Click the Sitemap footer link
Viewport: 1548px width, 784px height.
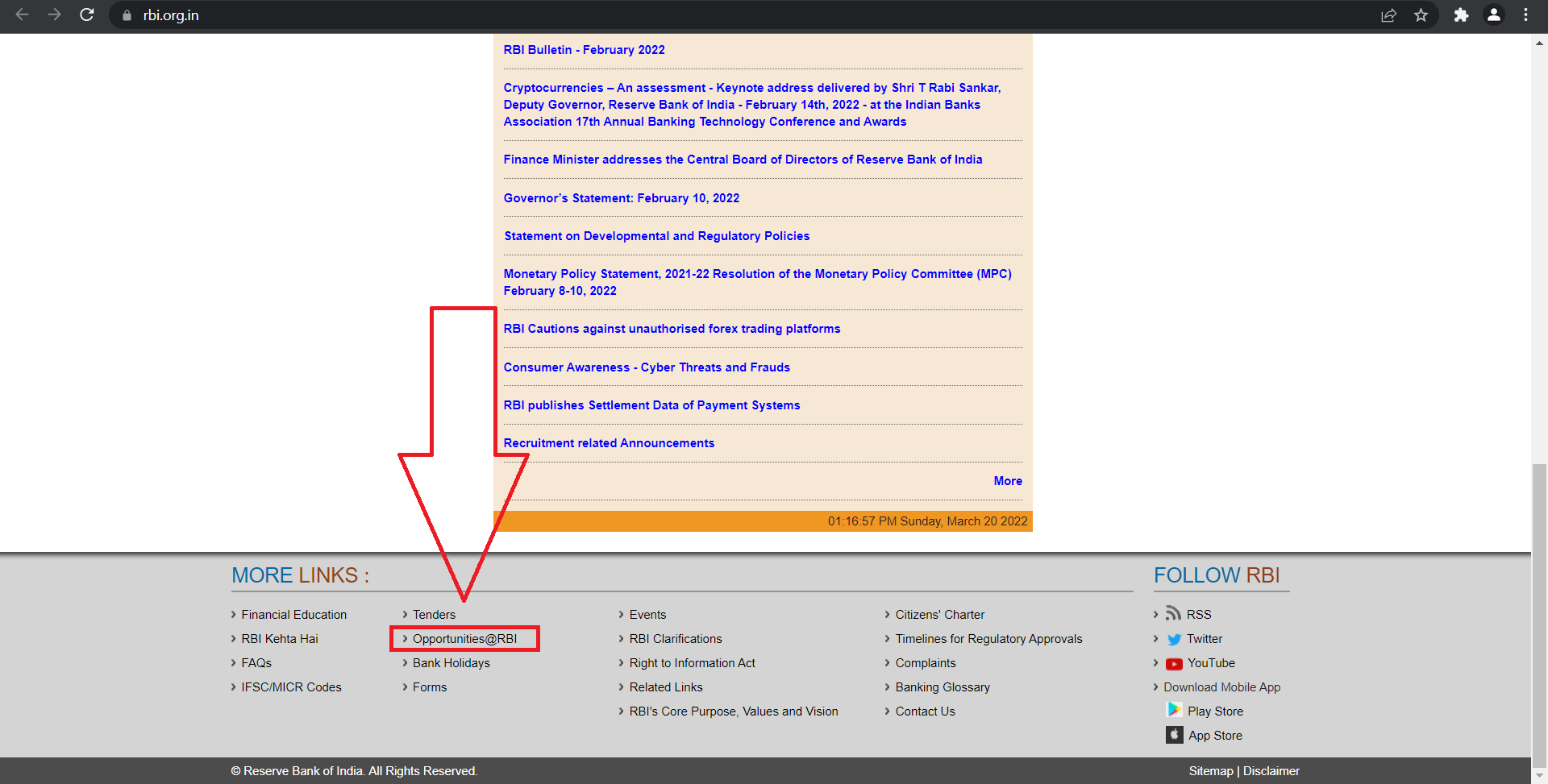(x=1210, y=771)
